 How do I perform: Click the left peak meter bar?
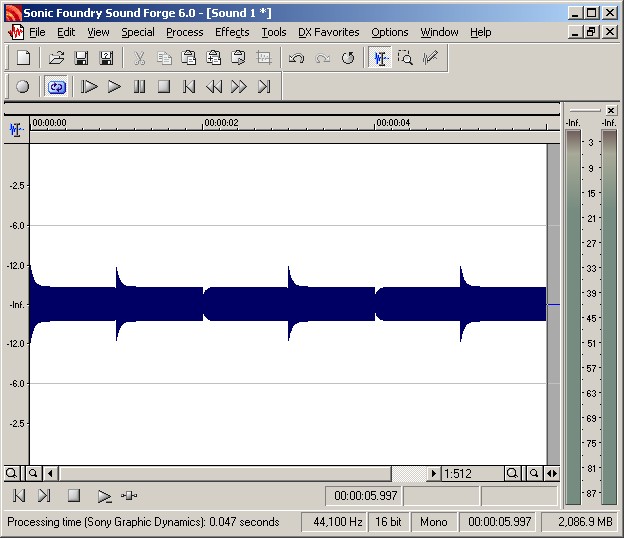pyautogui.click(x=573, y=317)
